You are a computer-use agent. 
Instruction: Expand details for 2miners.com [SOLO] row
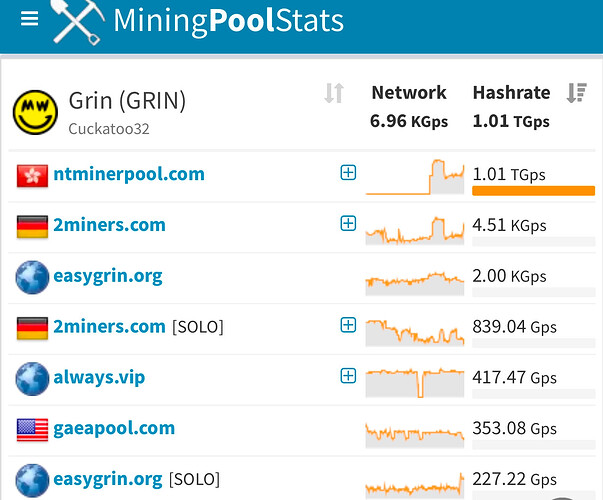click(348, 325)
